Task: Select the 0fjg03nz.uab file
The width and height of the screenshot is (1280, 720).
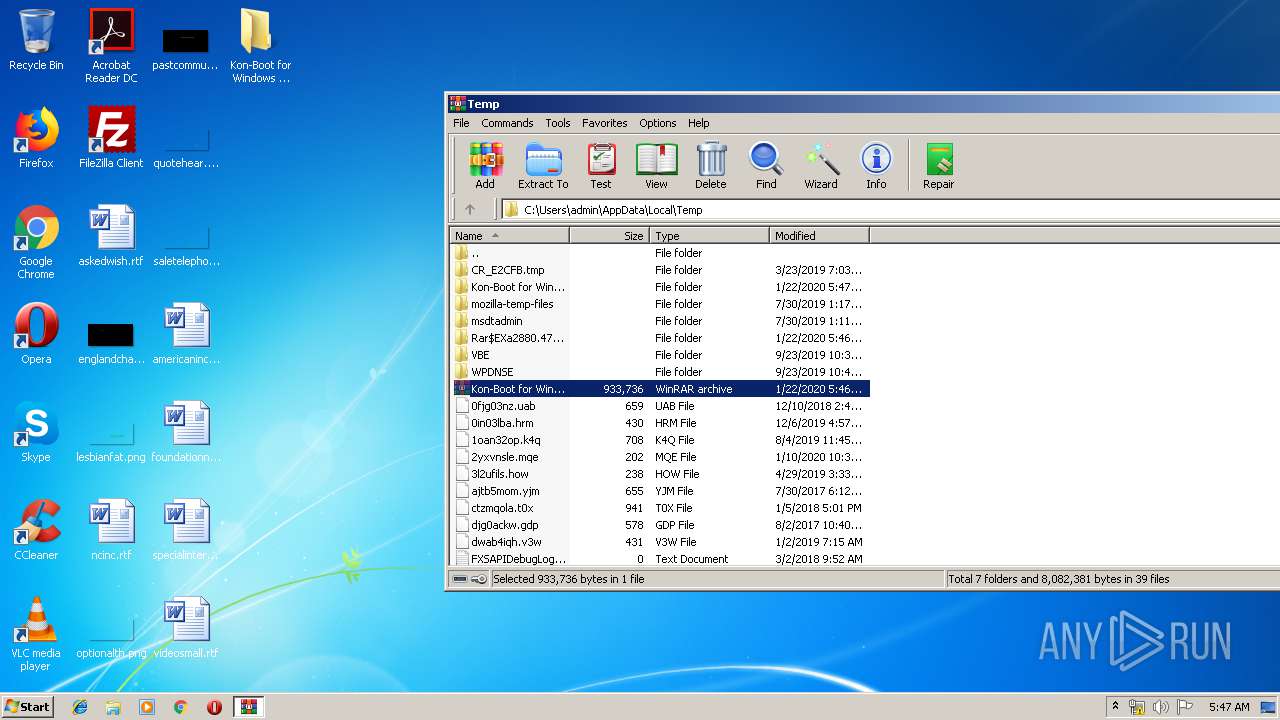Action: click(660, 406)
